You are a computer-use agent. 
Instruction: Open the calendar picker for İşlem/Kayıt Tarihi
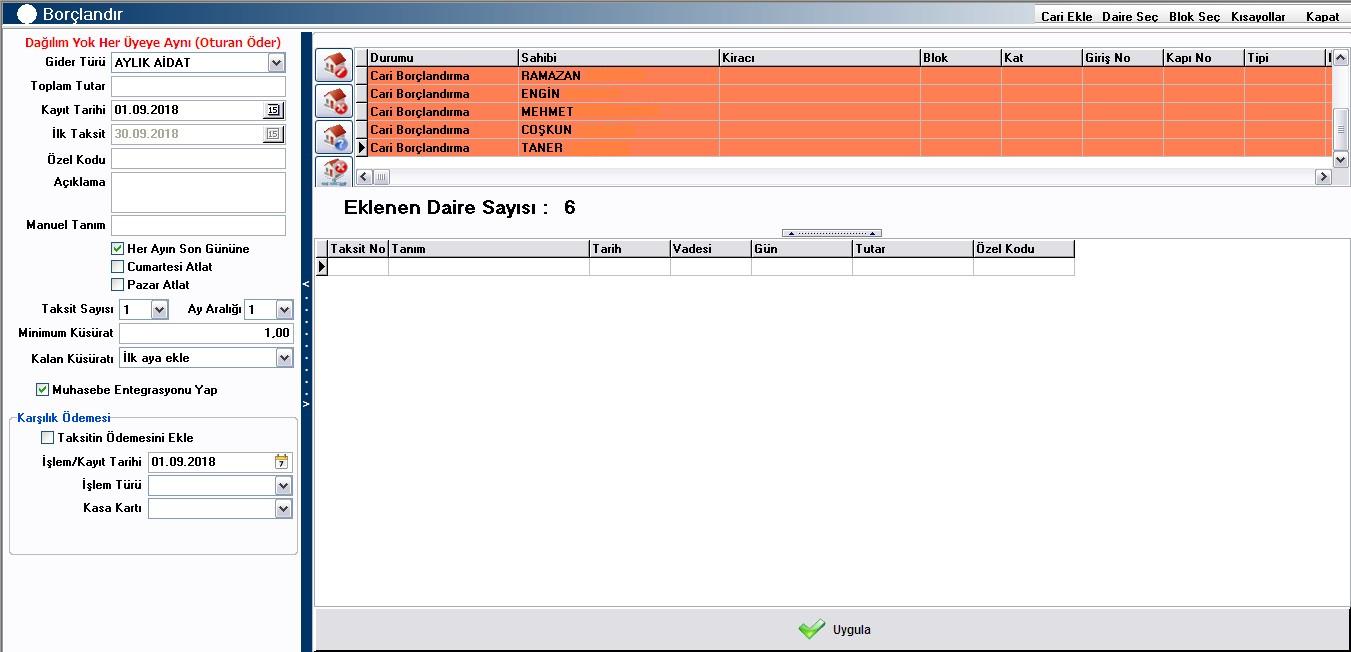[x=281, y=462]
